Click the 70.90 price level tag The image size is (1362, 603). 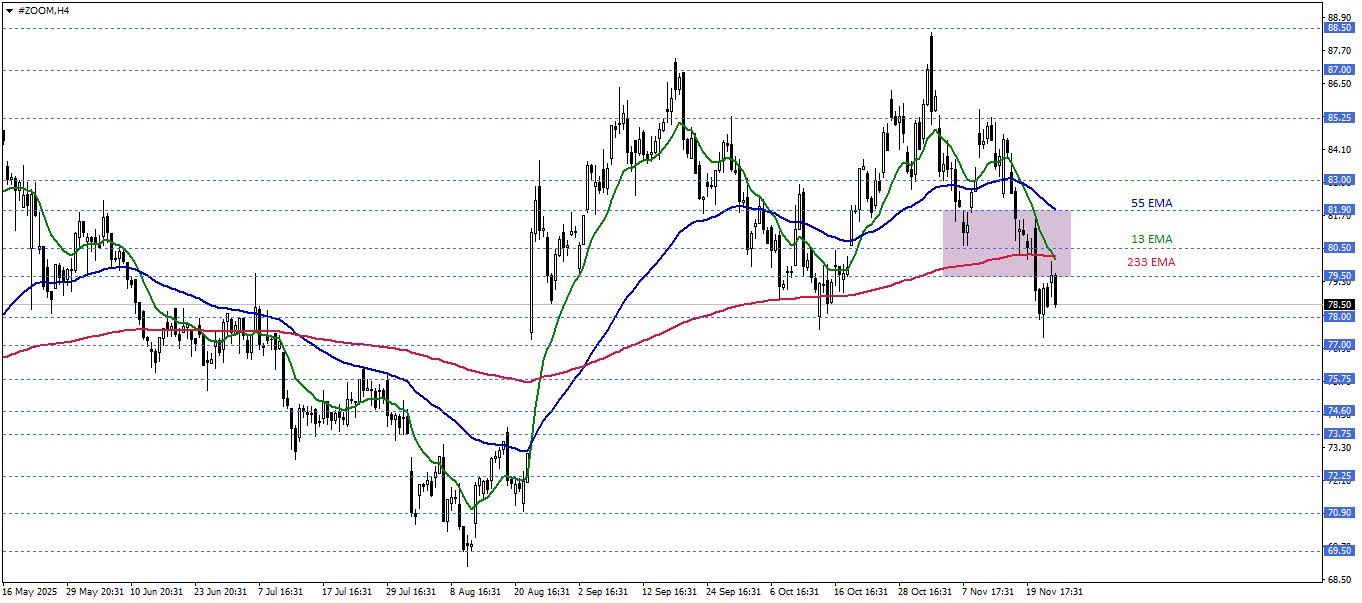[1339, 513]
